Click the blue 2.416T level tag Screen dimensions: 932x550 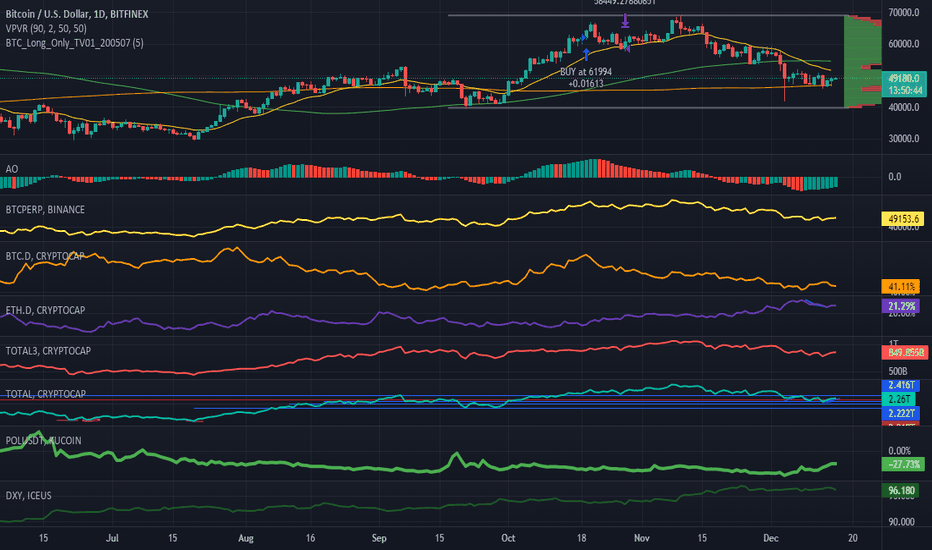(x=901, y=385)
